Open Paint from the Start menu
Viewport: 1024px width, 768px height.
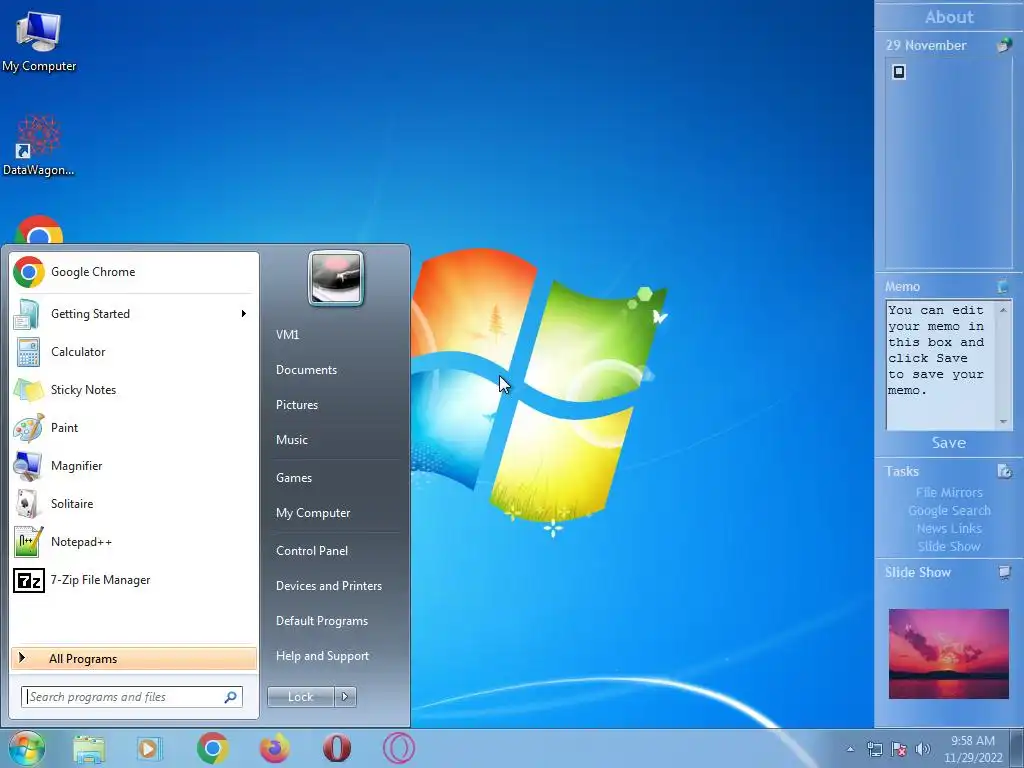coord(134,428)
